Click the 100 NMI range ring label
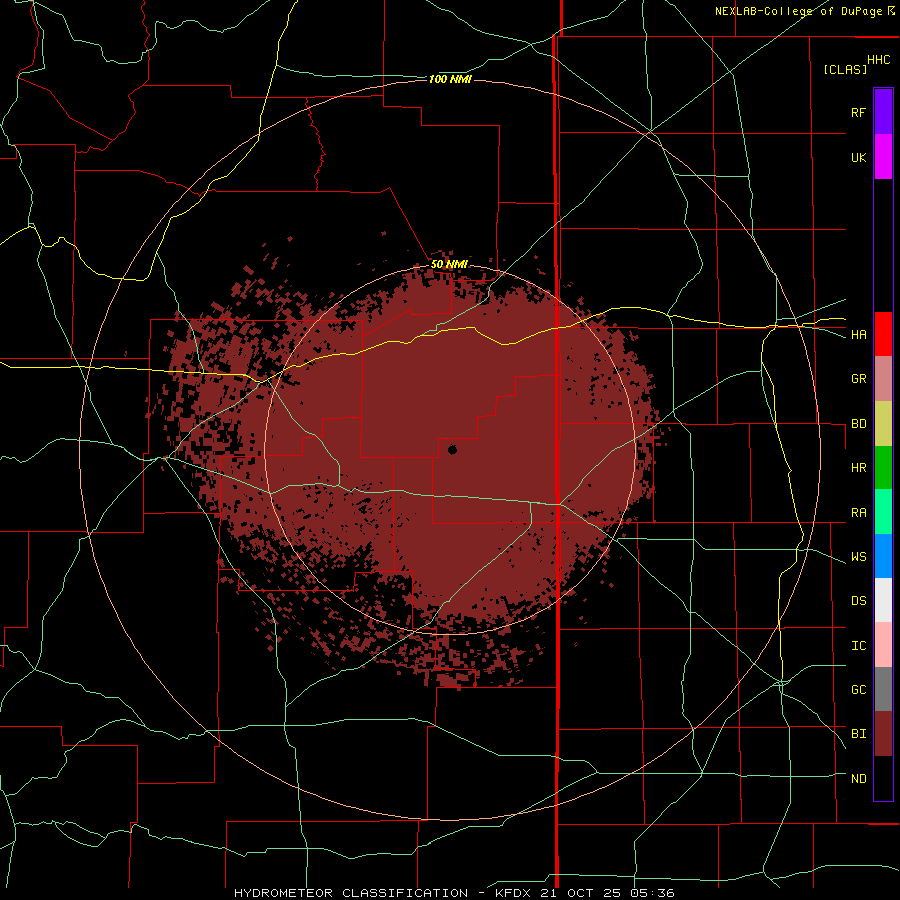Viewport: 900px width, 900px height. point(450,79)
